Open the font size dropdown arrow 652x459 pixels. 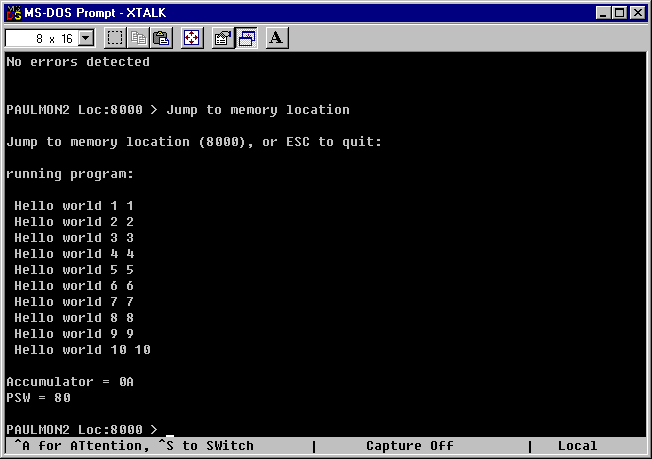[x=85, y=38]
